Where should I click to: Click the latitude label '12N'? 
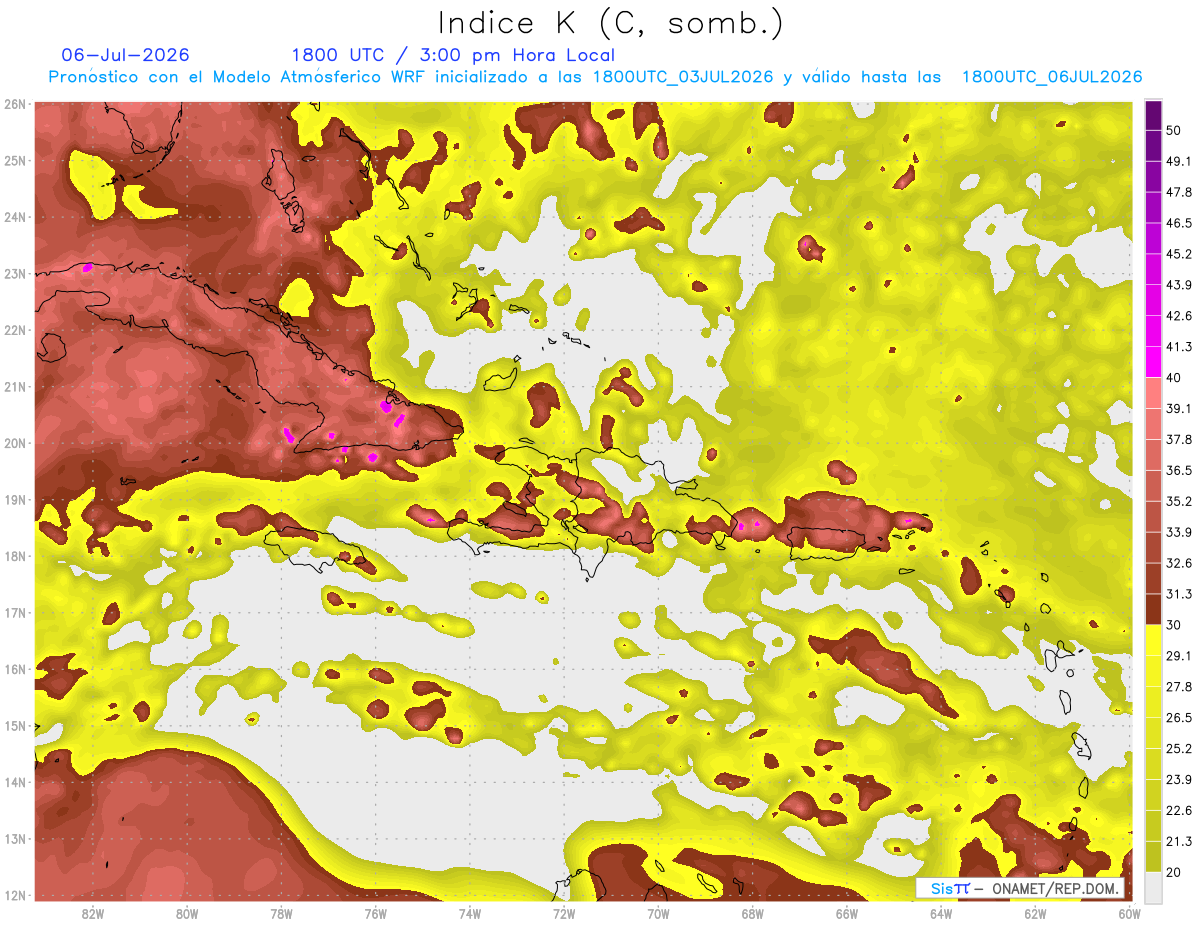click(15, 895)
